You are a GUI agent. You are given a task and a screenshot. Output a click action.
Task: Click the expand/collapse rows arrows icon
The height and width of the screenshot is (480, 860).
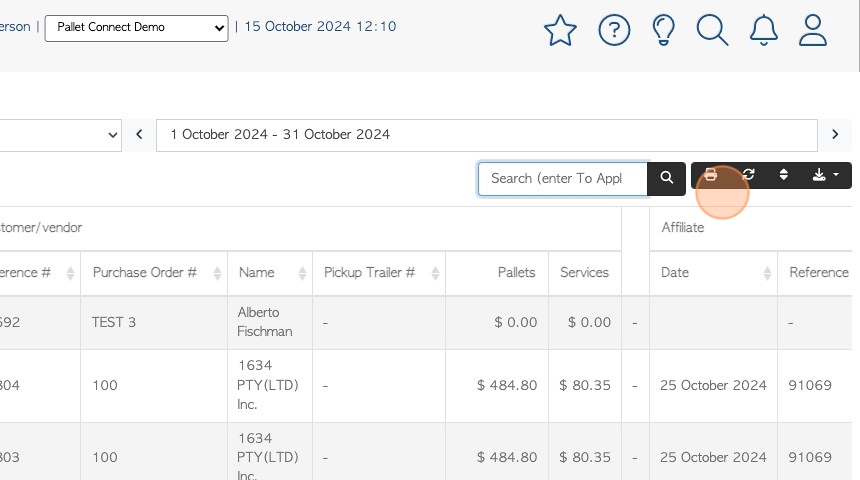784,175
